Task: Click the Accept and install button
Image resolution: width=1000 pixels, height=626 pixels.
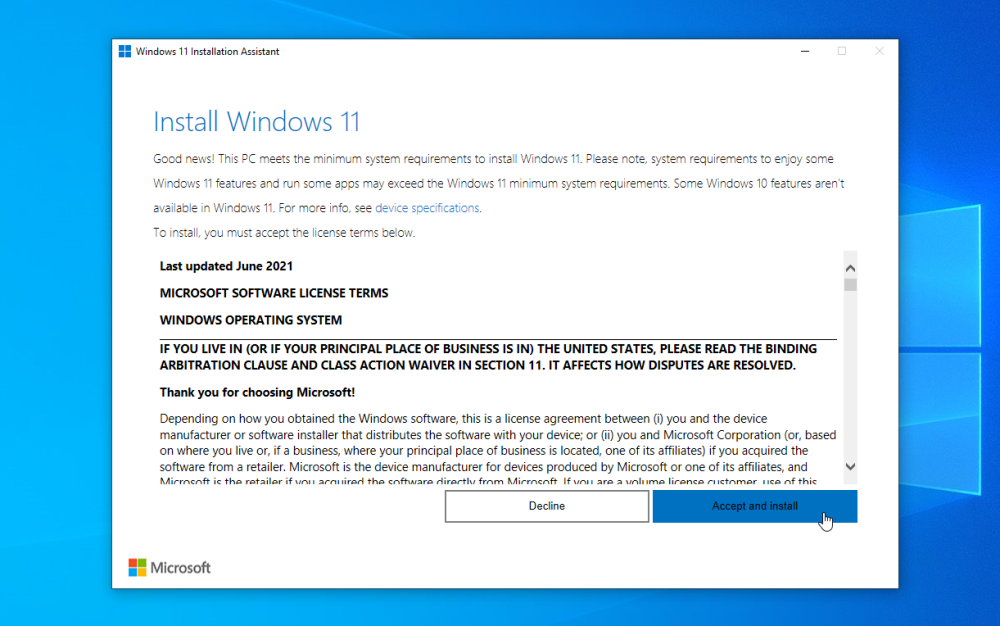Action: point(754,506)
